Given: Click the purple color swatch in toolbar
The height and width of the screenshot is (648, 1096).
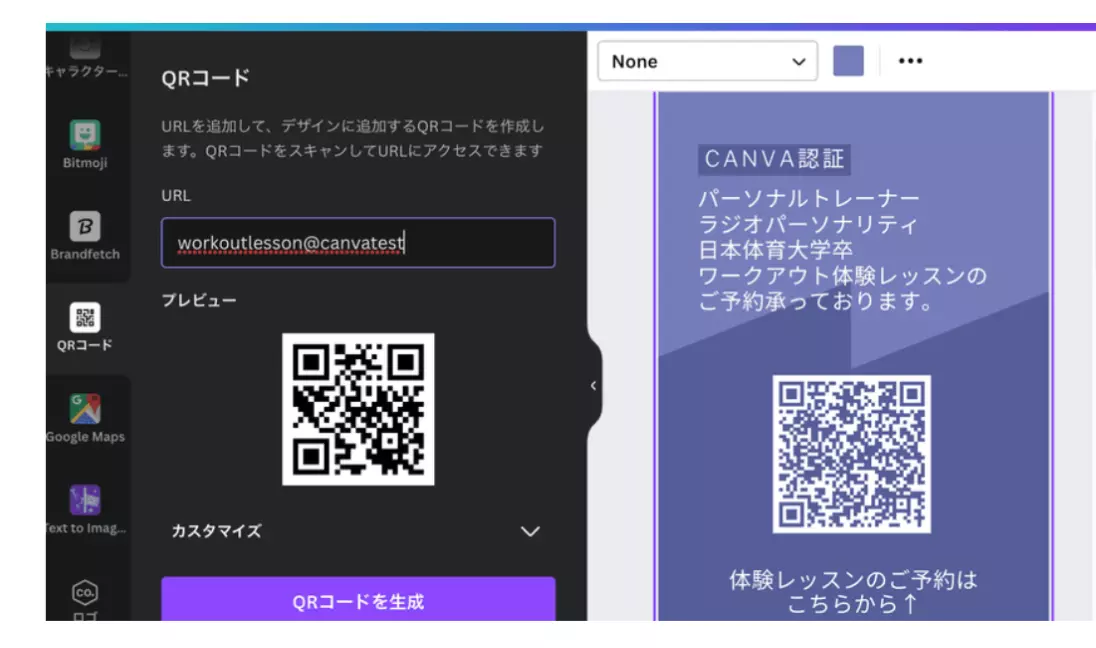Looking at the screenshot, I should coord(848,61).
